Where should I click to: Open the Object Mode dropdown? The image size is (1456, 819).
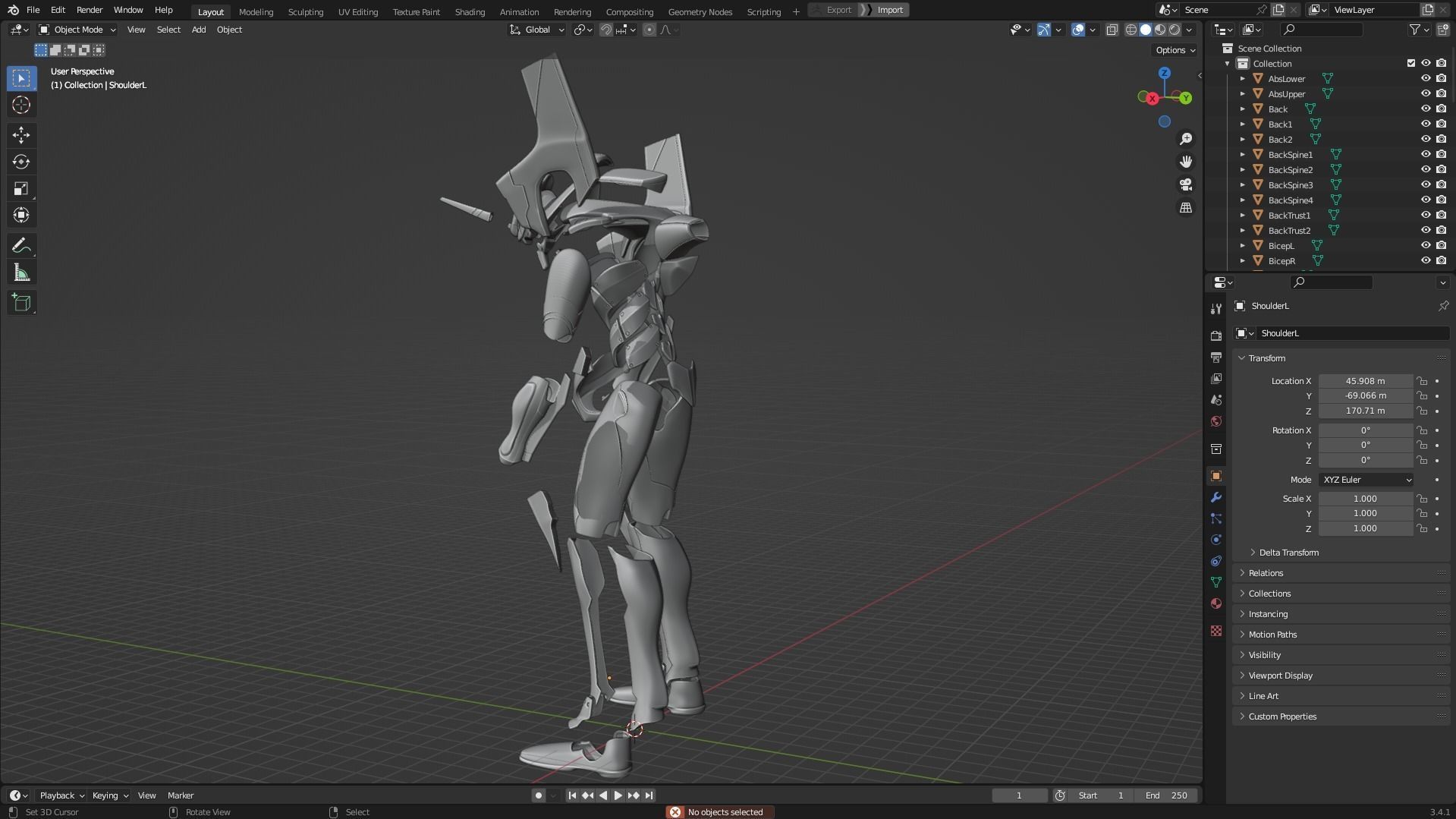[77, 30]
